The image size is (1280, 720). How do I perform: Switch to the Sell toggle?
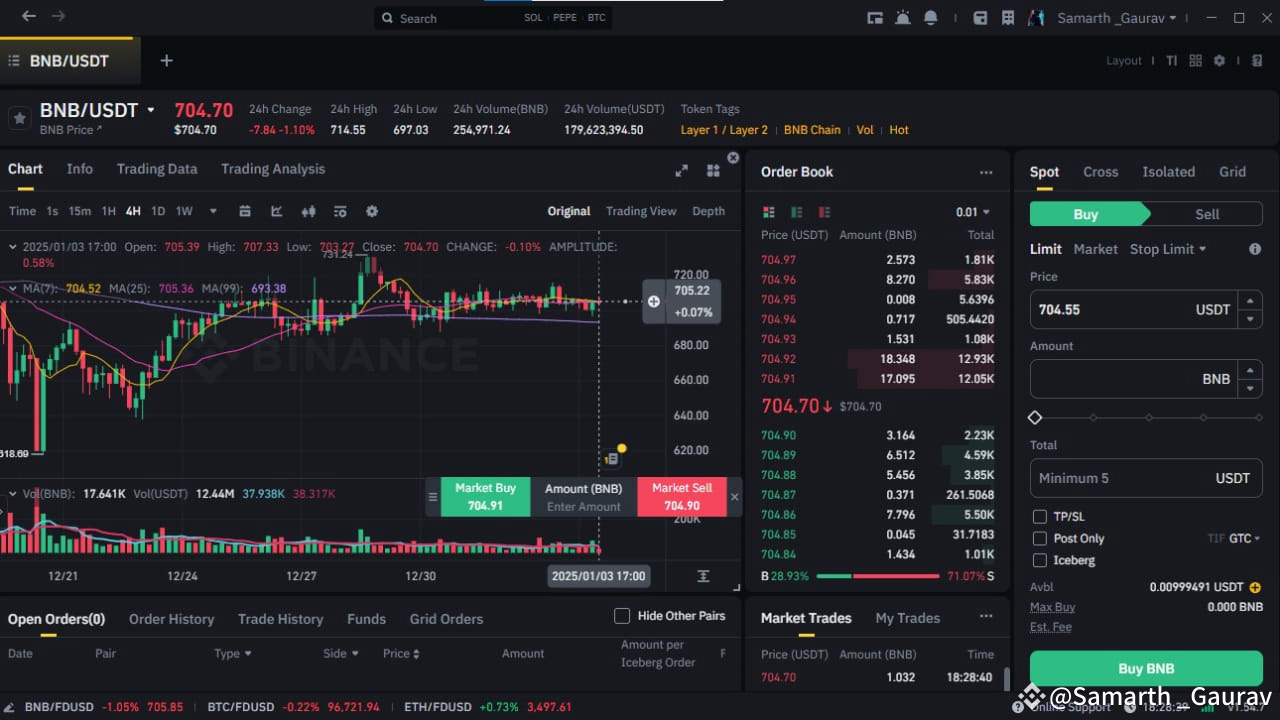pyautogui.click(x=1207, y=214)
